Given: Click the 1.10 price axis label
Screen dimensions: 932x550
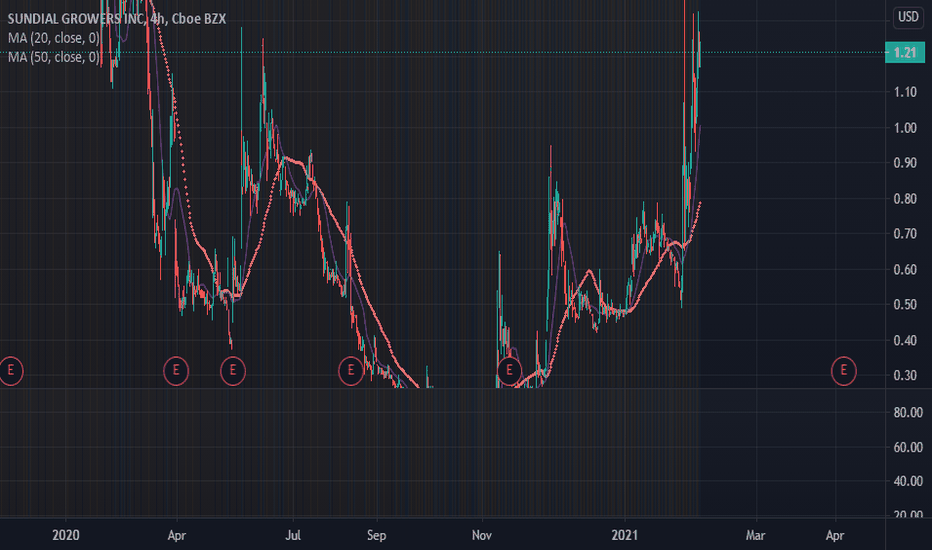Looking at the screenshot, I should coord(905,92).
